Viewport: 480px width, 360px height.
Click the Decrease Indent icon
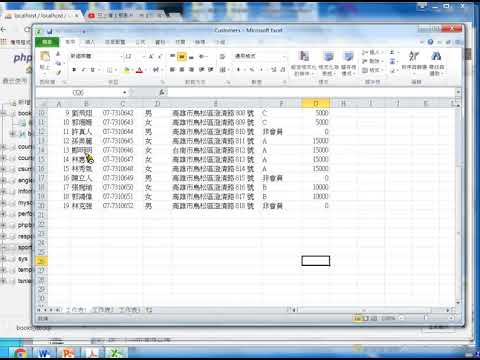point(202,69)
